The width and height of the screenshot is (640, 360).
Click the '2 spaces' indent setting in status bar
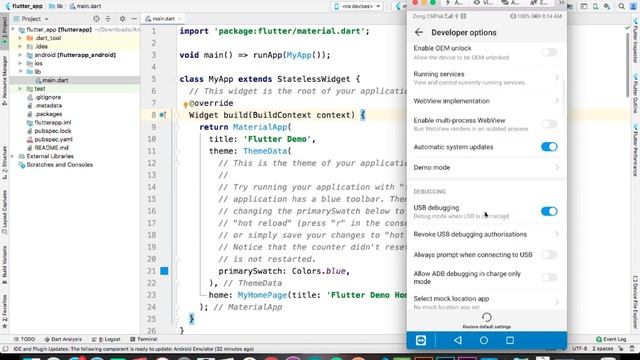tap(602, 349)
